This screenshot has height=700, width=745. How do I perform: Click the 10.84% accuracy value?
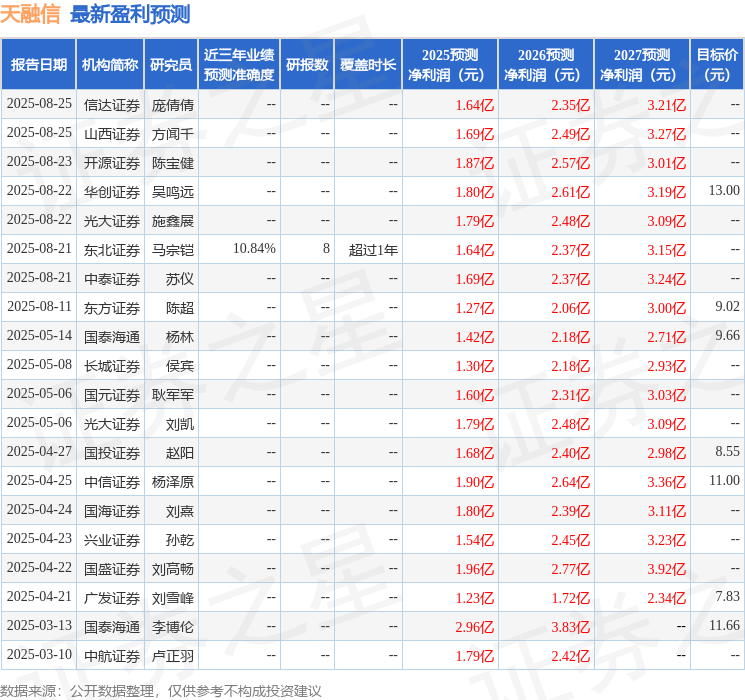pos(254,249)
